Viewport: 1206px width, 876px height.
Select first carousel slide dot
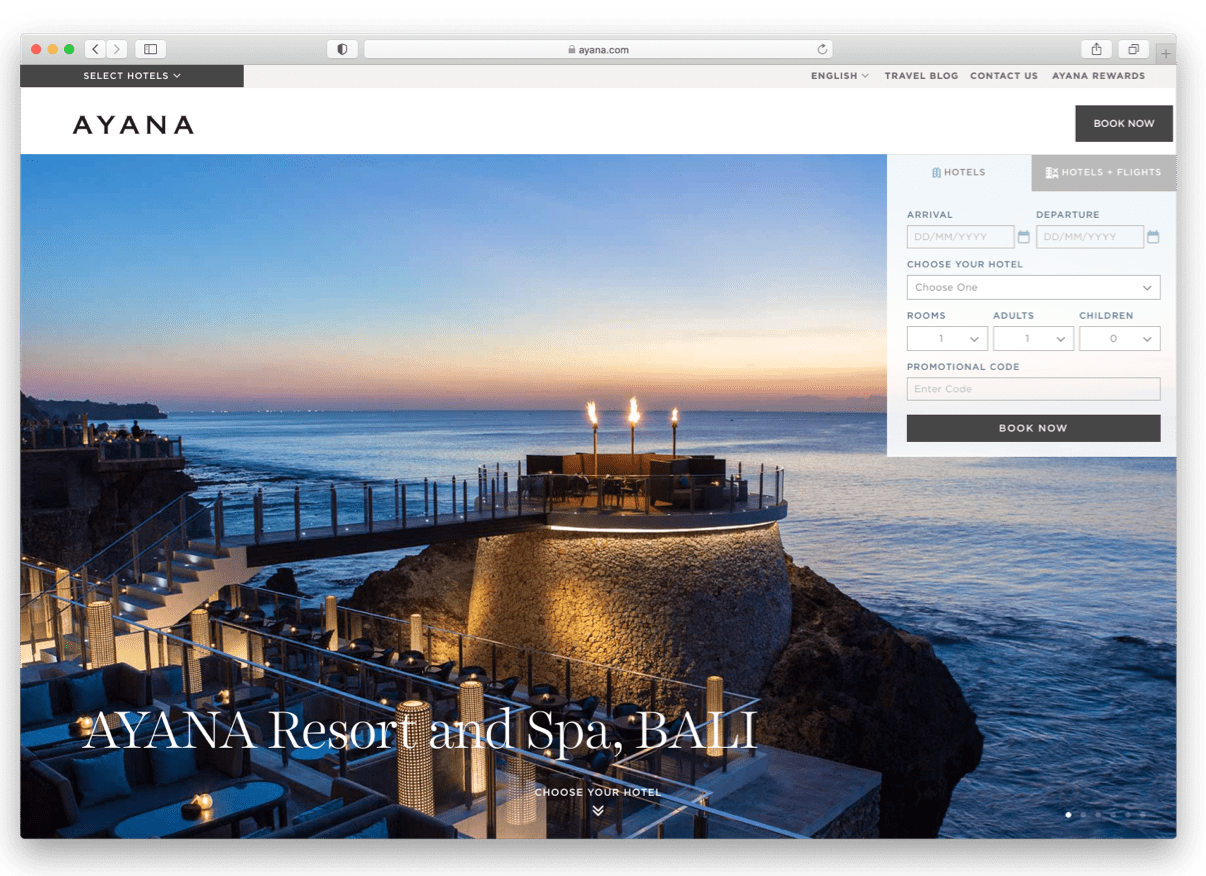click(x=1068, y=815)
